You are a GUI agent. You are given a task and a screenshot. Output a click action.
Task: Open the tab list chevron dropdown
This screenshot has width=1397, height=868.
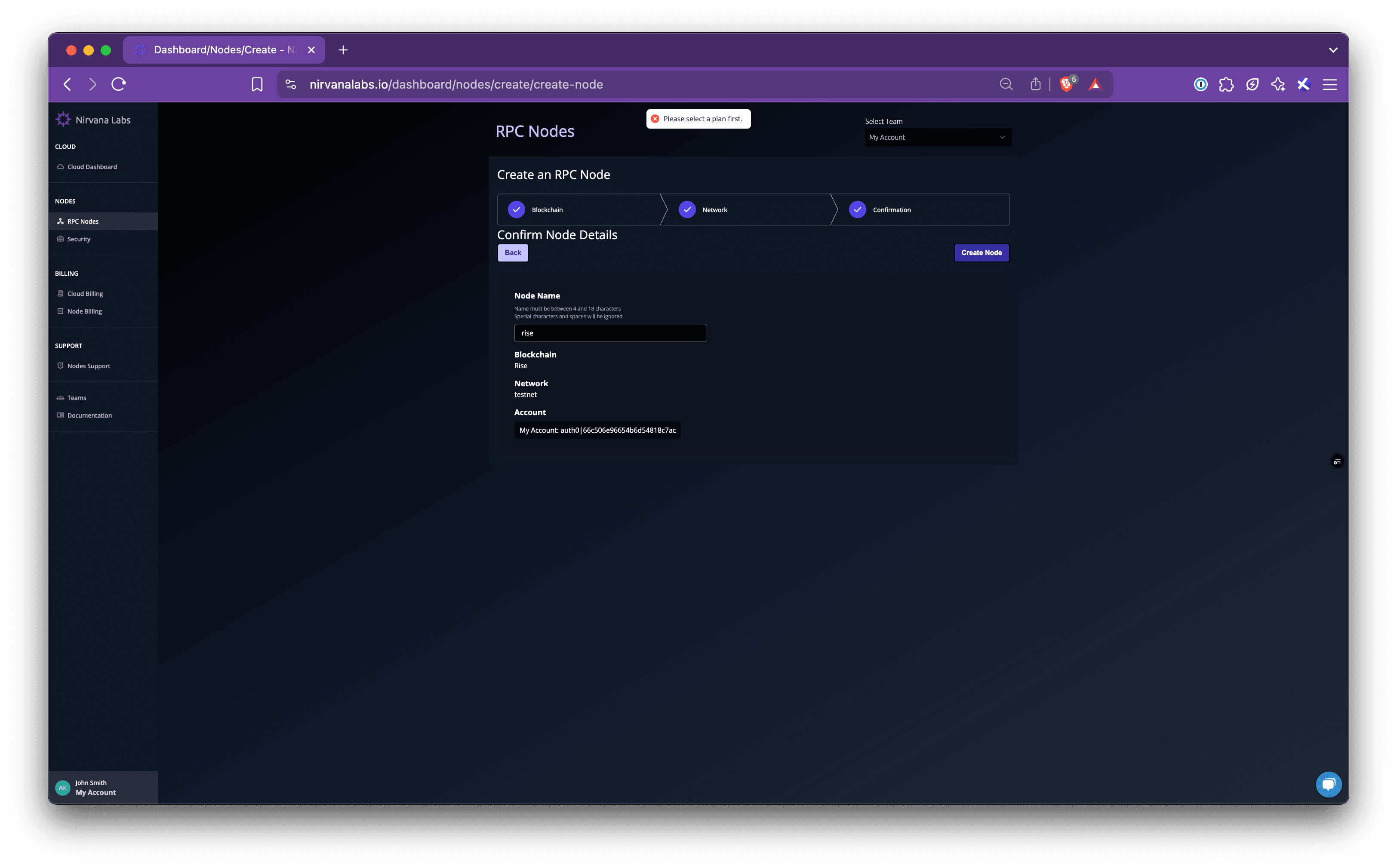tap(1333, 50)
